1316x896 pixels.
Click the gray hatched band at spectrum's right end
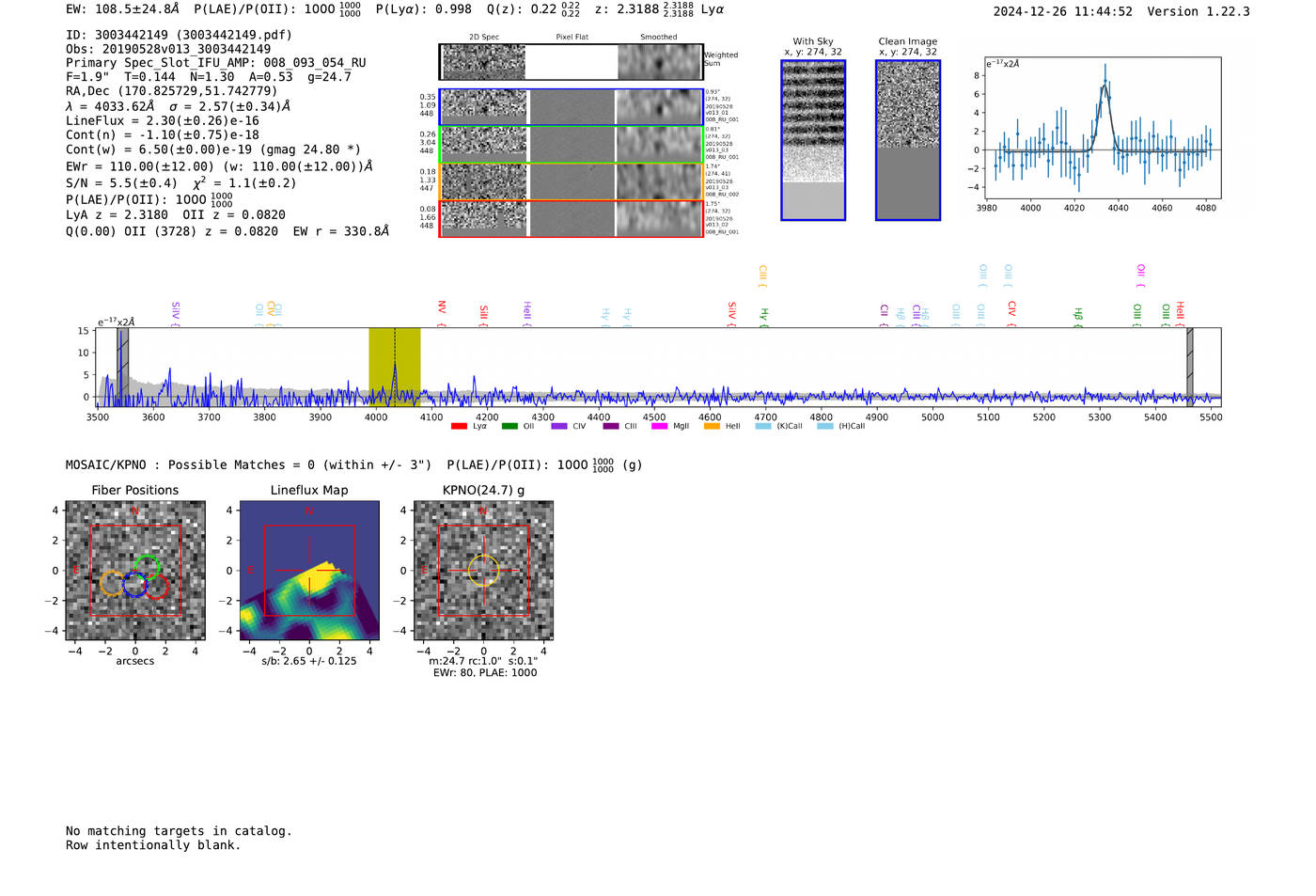tap(1189, 367)
